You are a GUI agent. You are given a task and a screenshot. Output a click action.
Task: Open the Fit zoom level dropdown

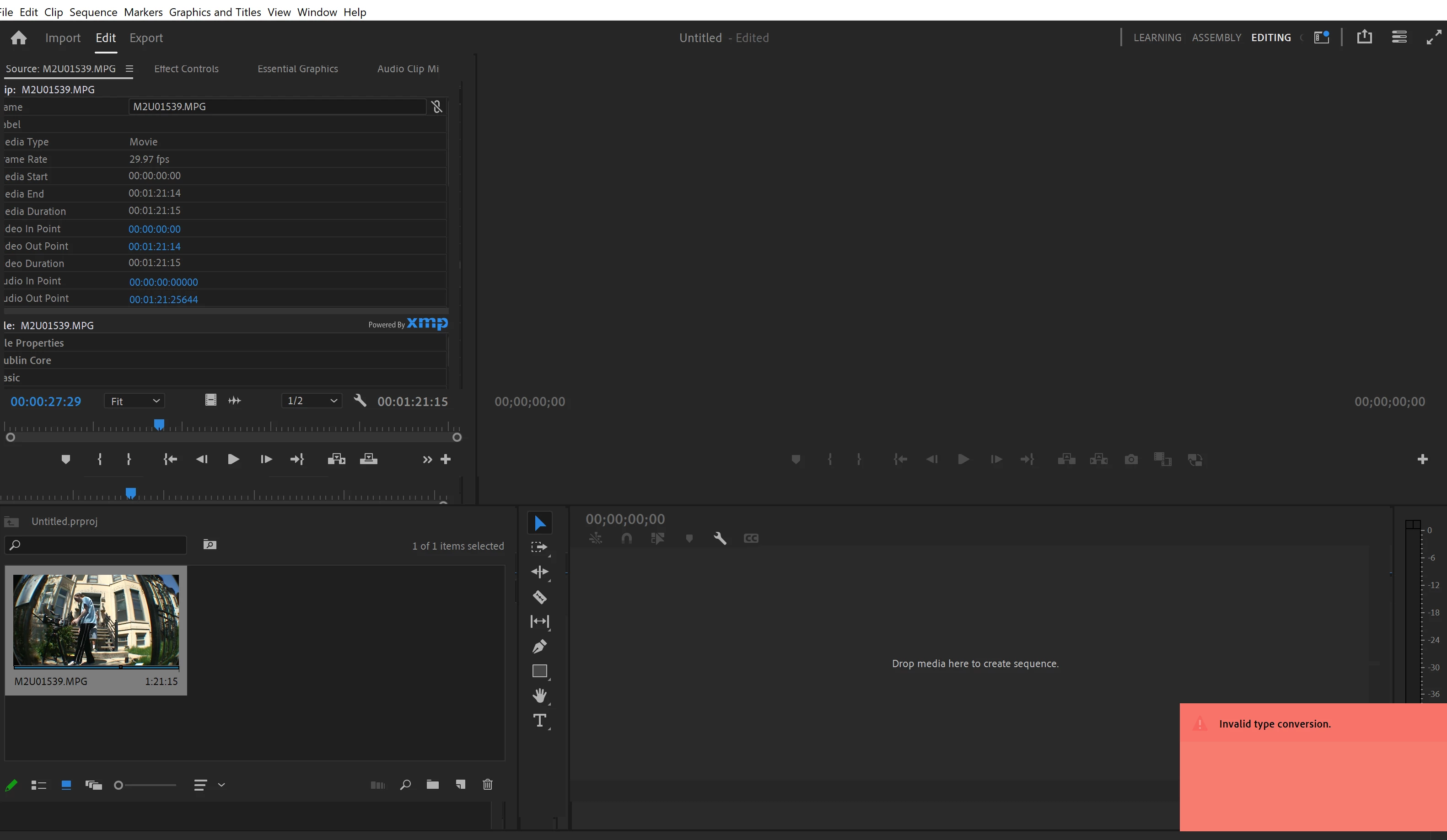click(x=134, y=401)
